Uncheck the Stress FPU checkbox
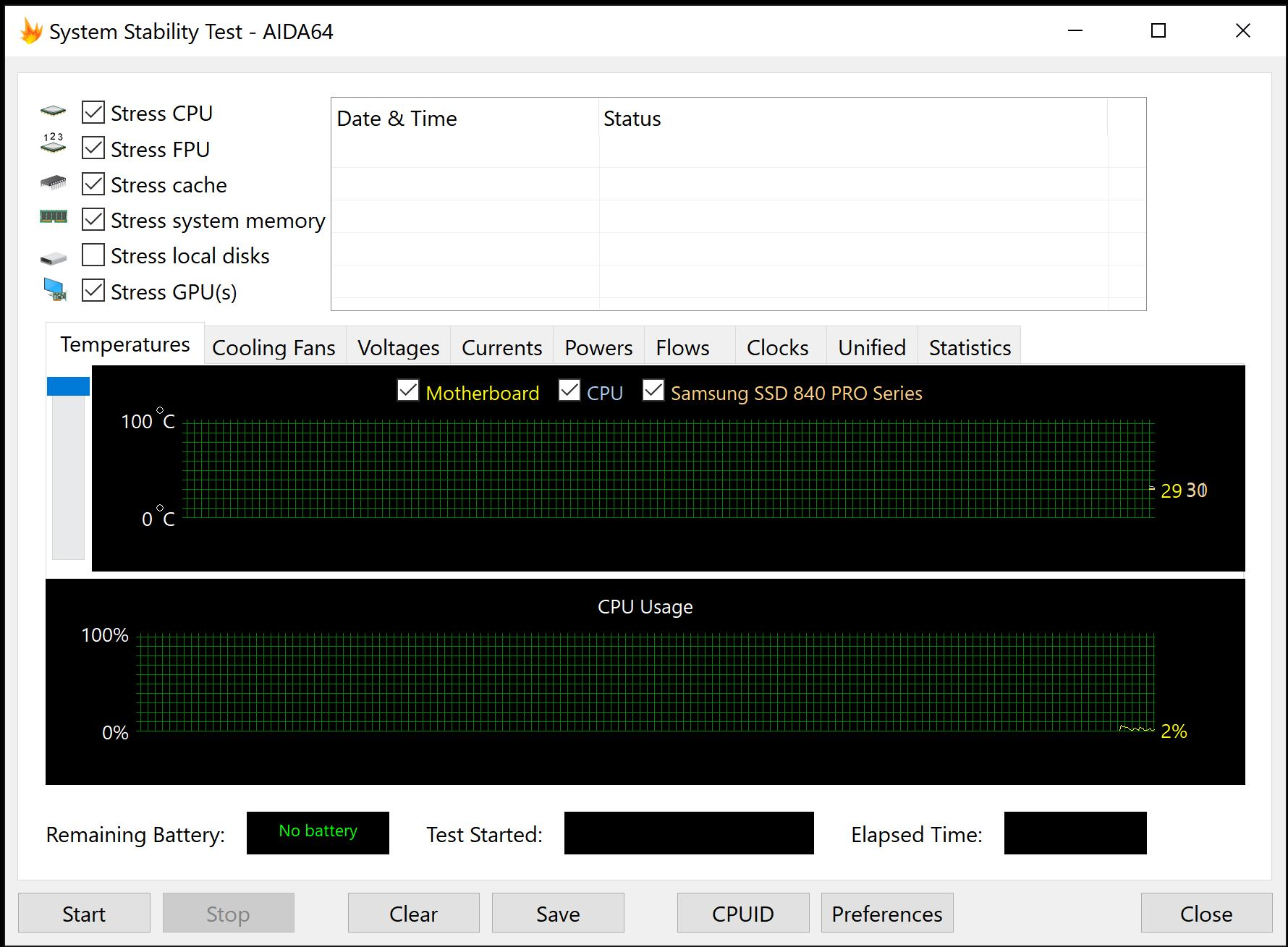This screenshot has height=947, width=1288. [93, 148]
